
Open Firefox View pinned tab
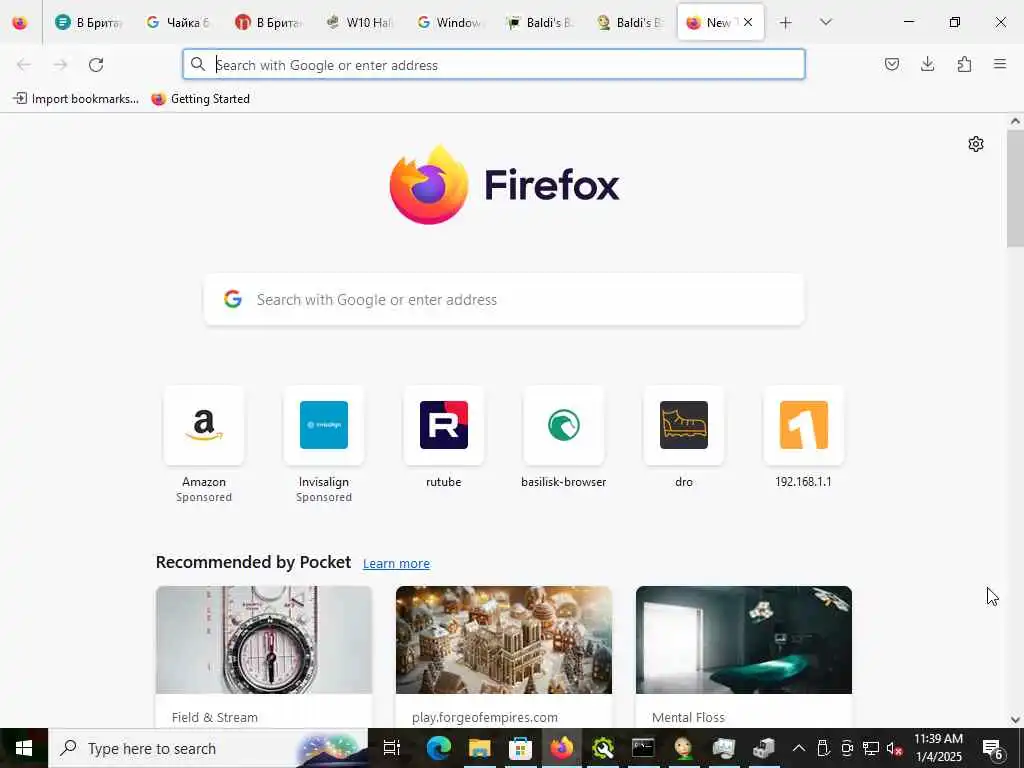[x=20, y=23]
